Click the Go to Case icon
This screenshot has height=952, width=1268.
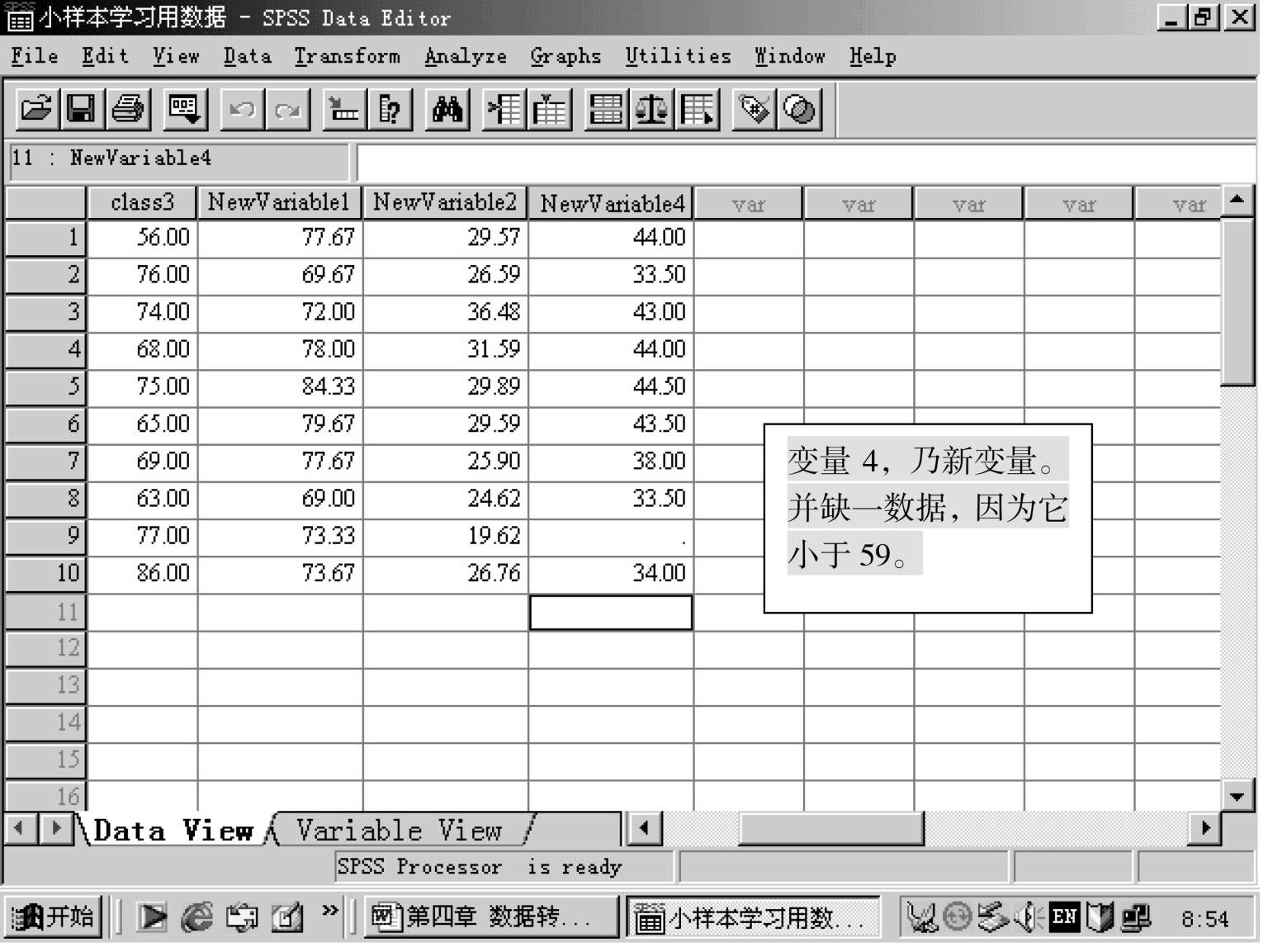tap(344, 109)
